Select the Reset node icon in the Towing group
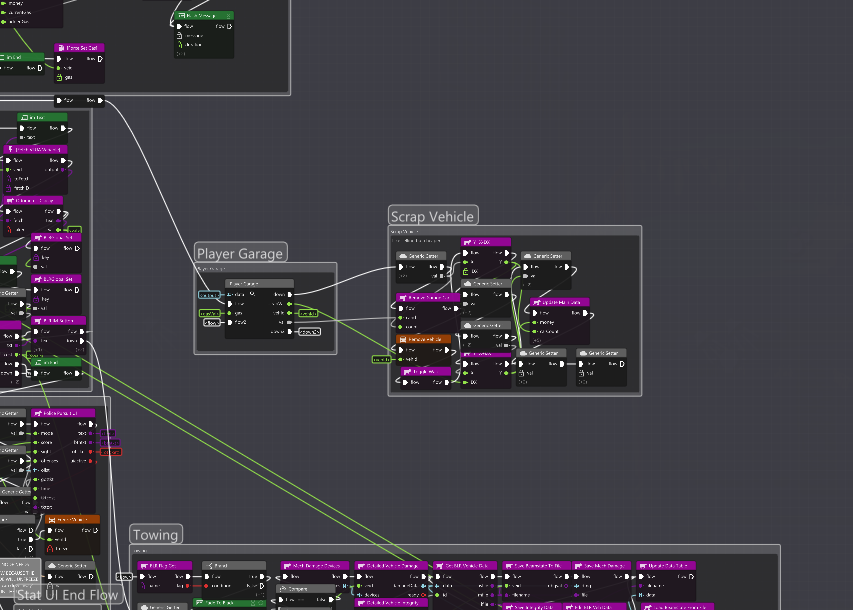853x610 pixels. tap(212, 565)
